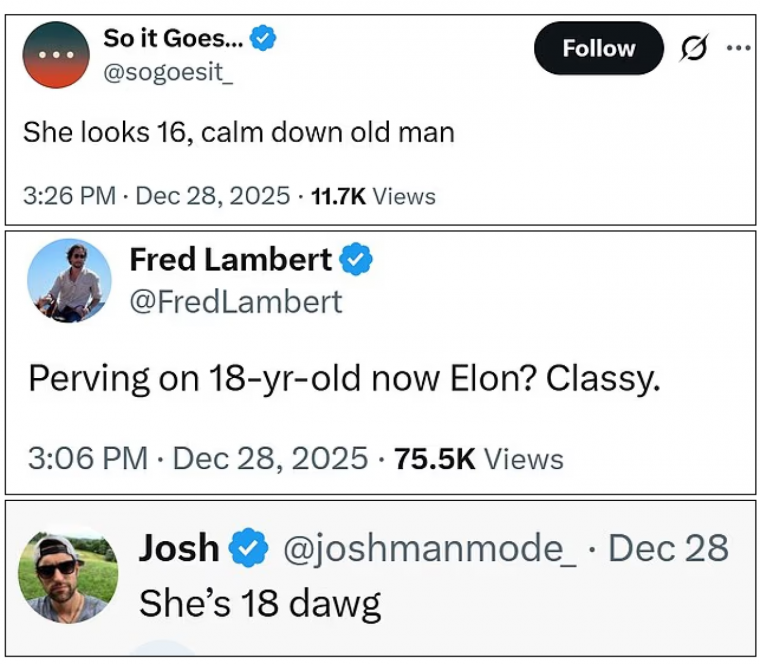The width and height of the screenshot is (760, 664).
Task: View the 75.5K Views analytics
Action: click(x=479, y=459)
